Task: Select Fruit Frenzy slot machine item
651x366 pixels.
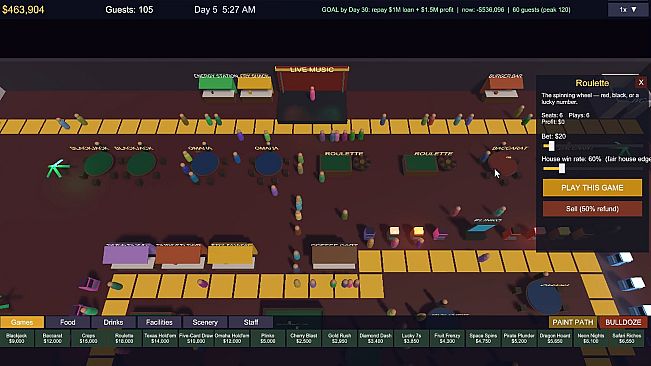Action: click(447, 338)
